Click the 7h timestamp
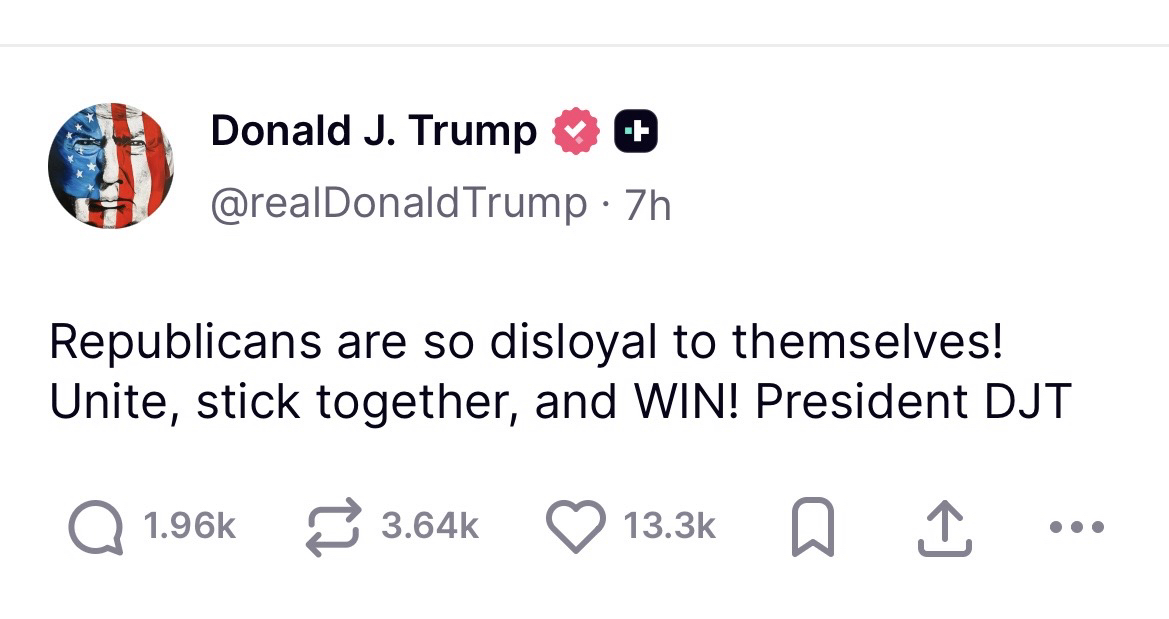Image resolution: width=1169 pixels, height=619 pixels. point(648,206)
